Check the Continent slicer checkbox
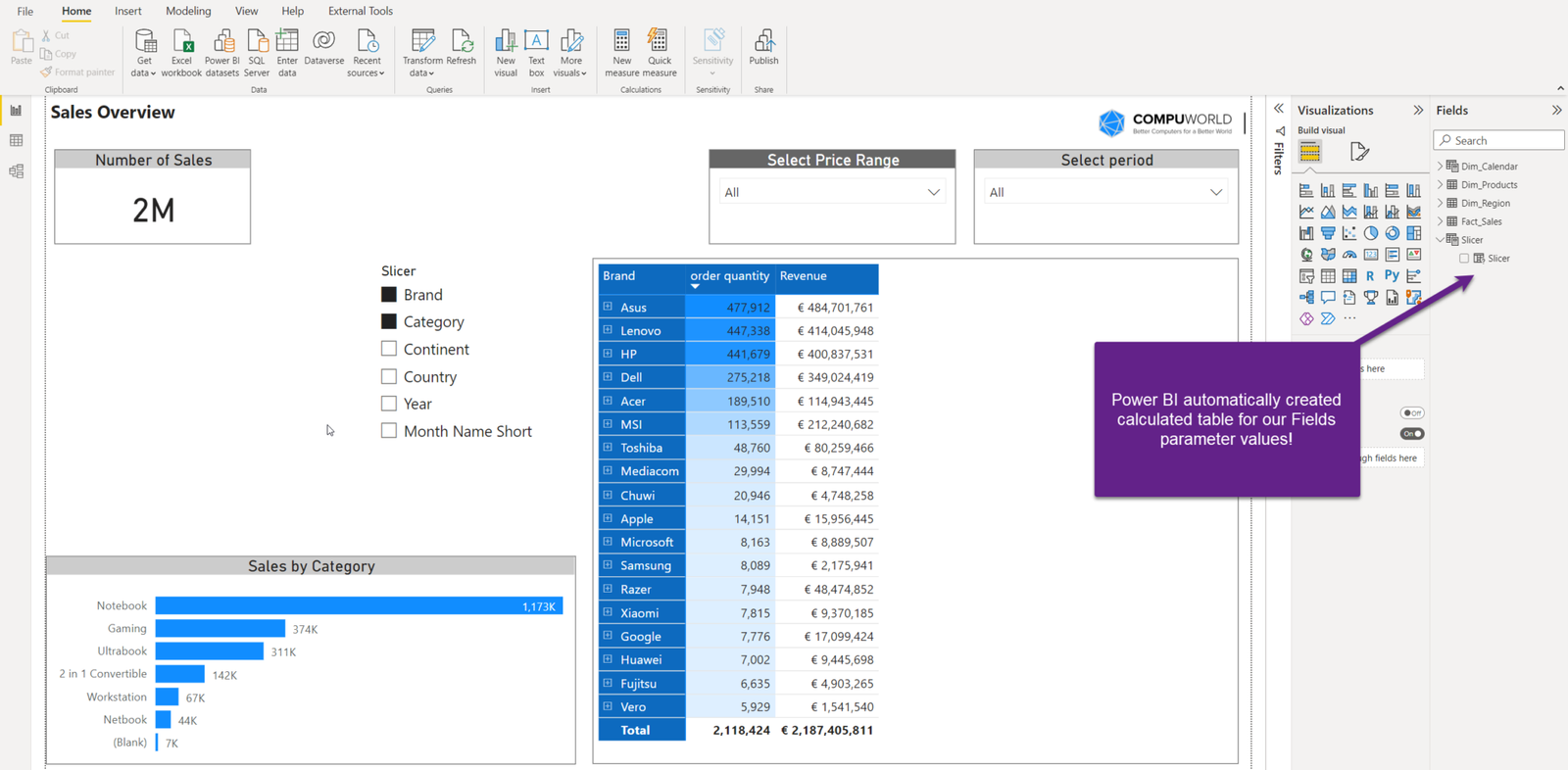Viewport: 1568px width, 770px height. click(x=389, y=349)
